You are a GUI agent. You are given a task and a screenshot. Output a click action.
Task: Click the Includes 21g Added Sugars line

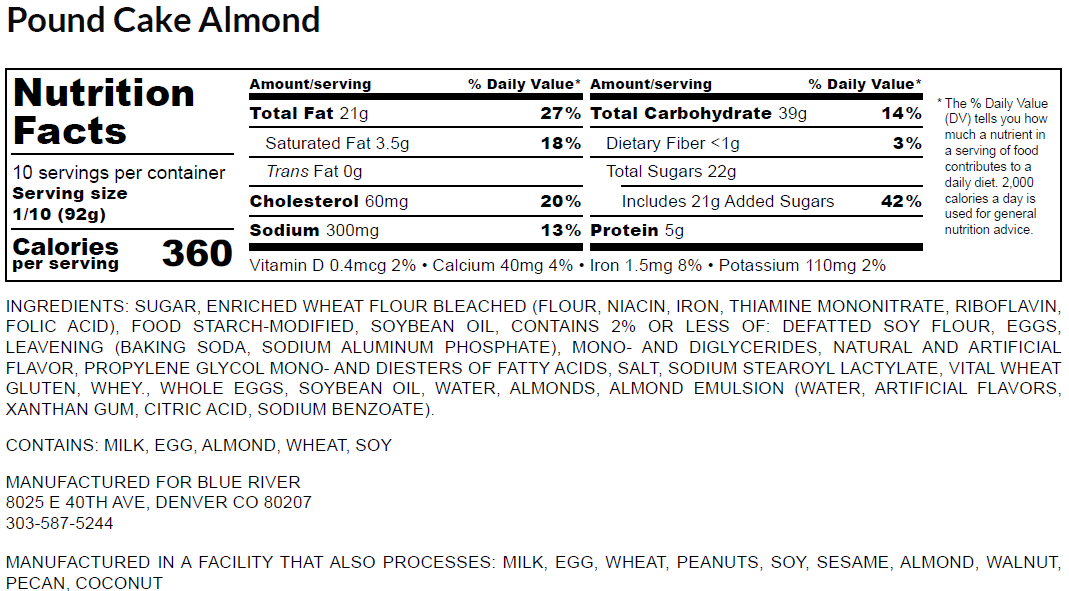tap(727, 201)
